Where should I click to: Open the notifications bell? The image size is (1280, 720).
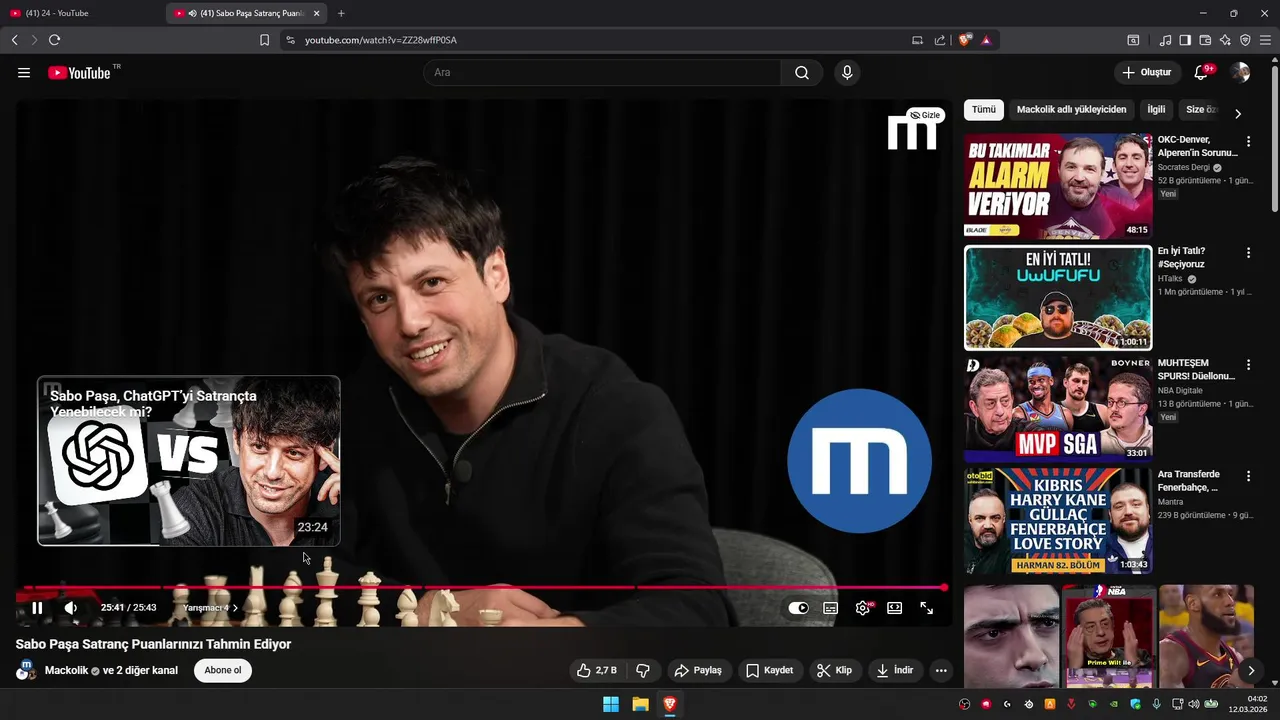pos(1201,73)
